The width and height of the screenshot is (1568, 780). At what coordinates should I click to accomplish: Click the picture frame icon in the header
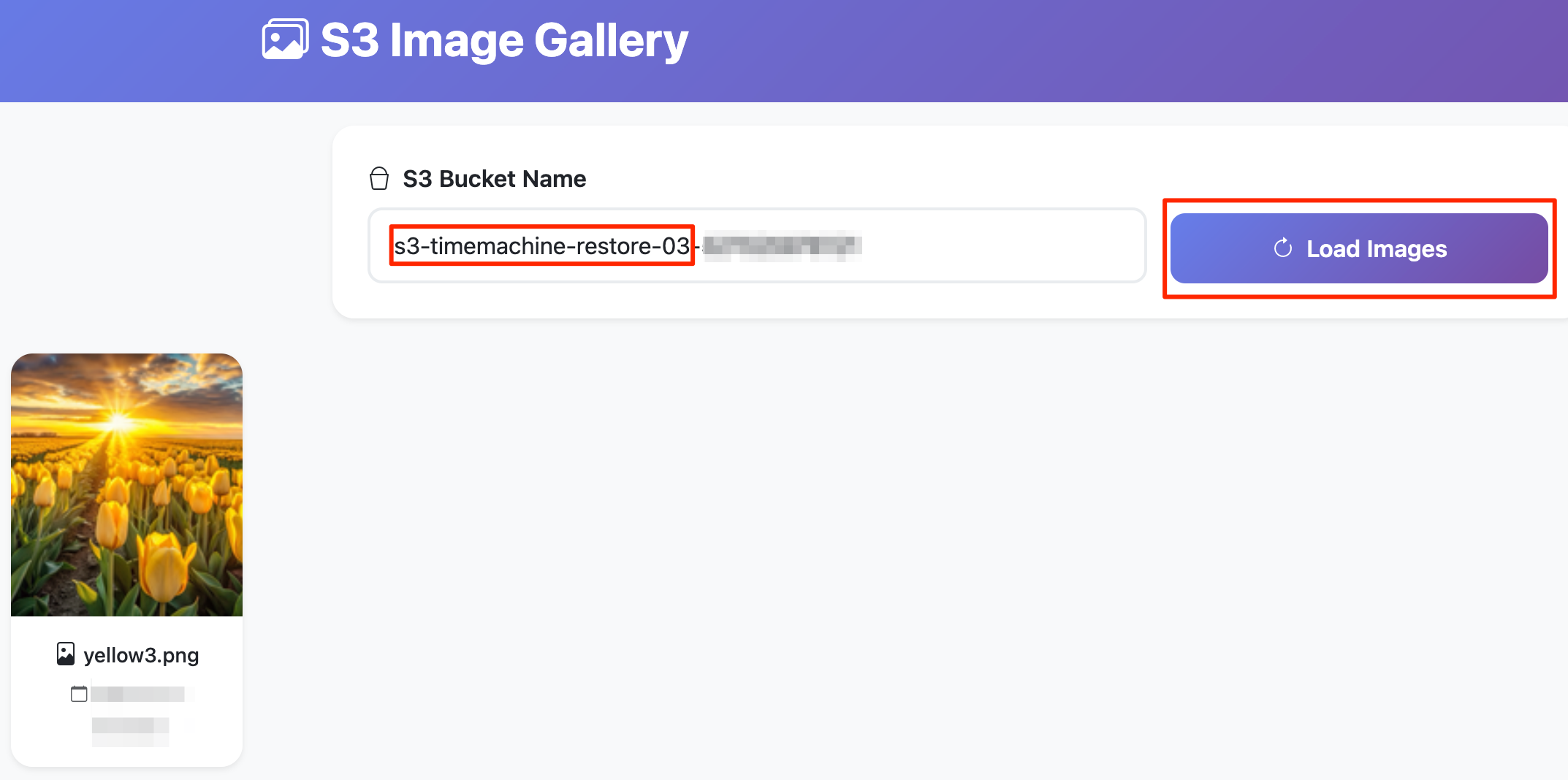[x=284, y=39]
